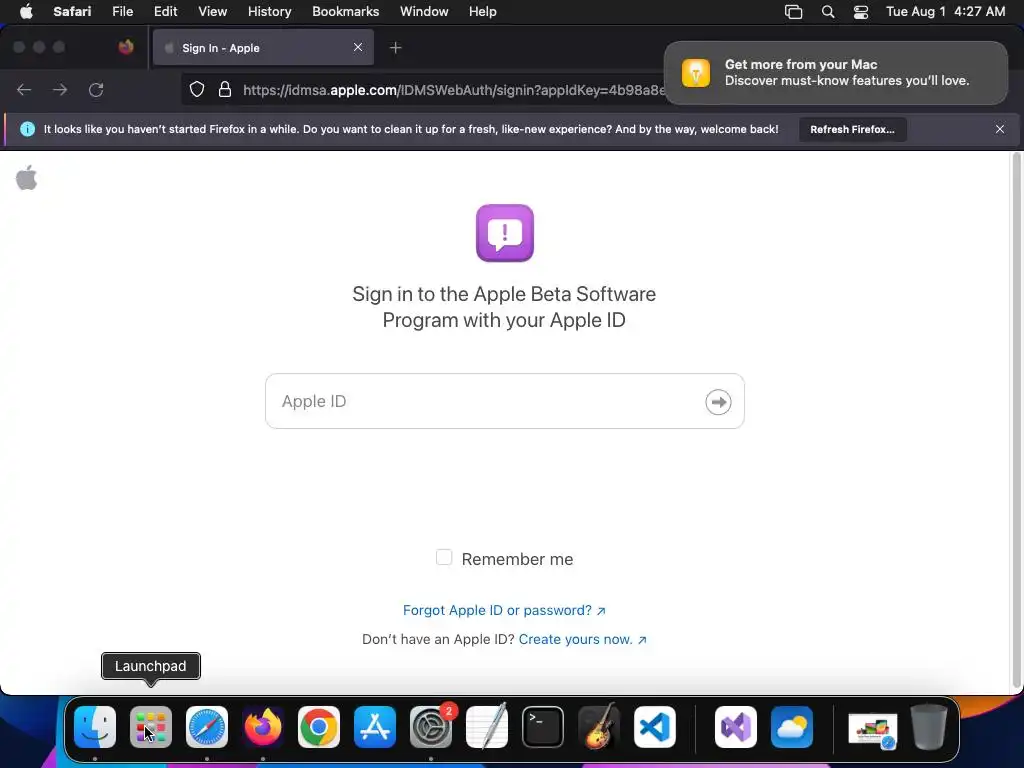Click the purple Feedback Assistant icon
Viewport: 1024px width, 768px height.
(x=505, y=233)
